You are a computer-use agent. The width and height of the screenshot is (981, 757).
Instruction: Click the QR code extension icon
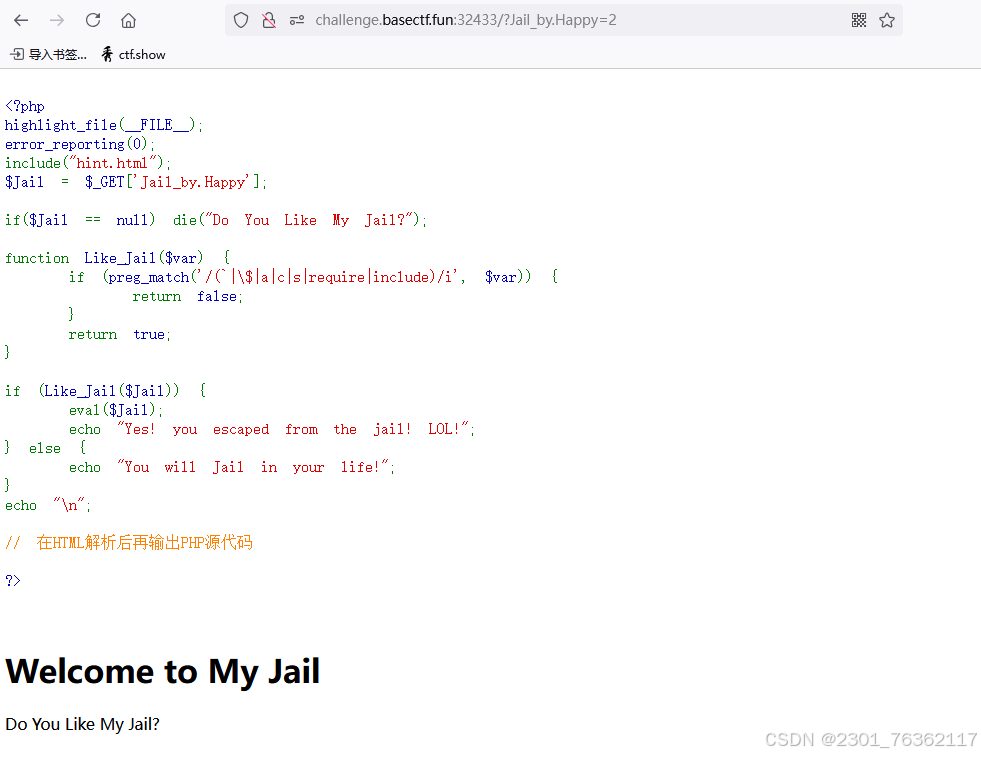coord(858,19)
